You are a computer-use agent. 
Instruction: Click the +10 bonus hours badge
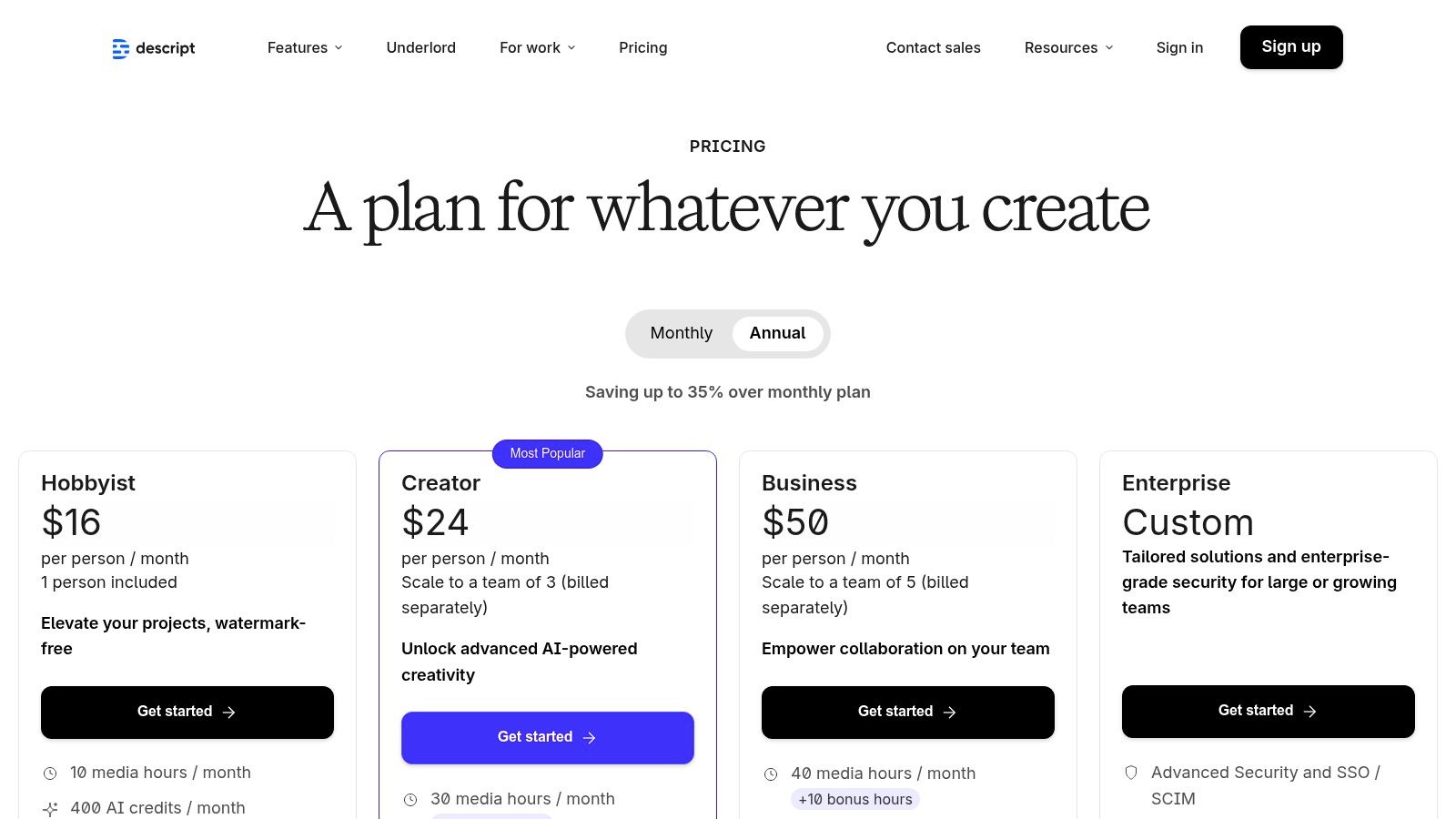855,799
